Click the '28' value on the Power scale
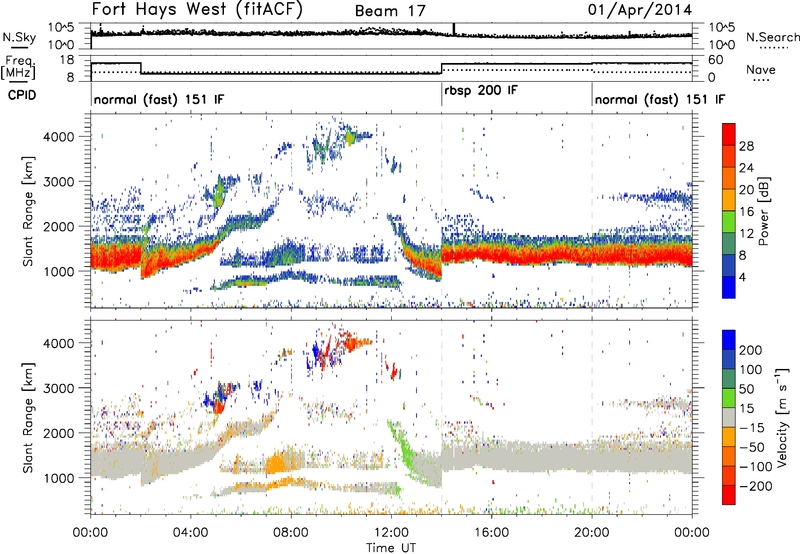Screen dimensions: 800x554 click(746, 146)
